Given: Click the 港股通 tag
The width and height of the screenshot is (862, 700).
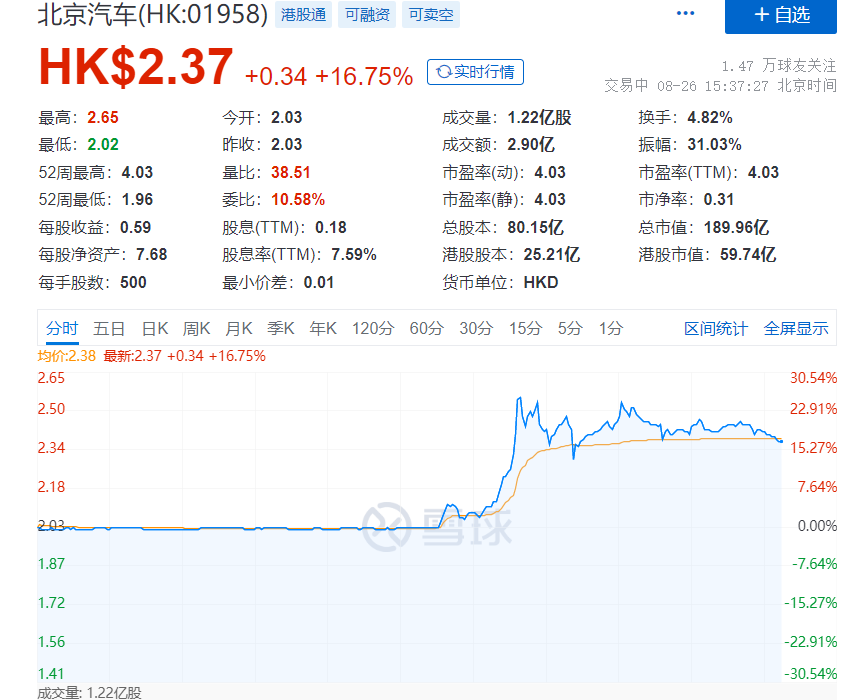Looking at the screenshot, I should 303,15.
